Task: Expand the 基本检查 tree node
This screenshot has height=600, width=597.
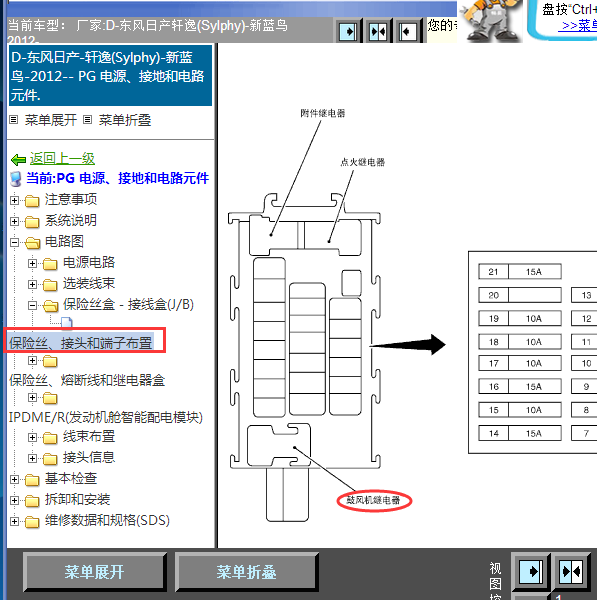Action: coord(15,479)
